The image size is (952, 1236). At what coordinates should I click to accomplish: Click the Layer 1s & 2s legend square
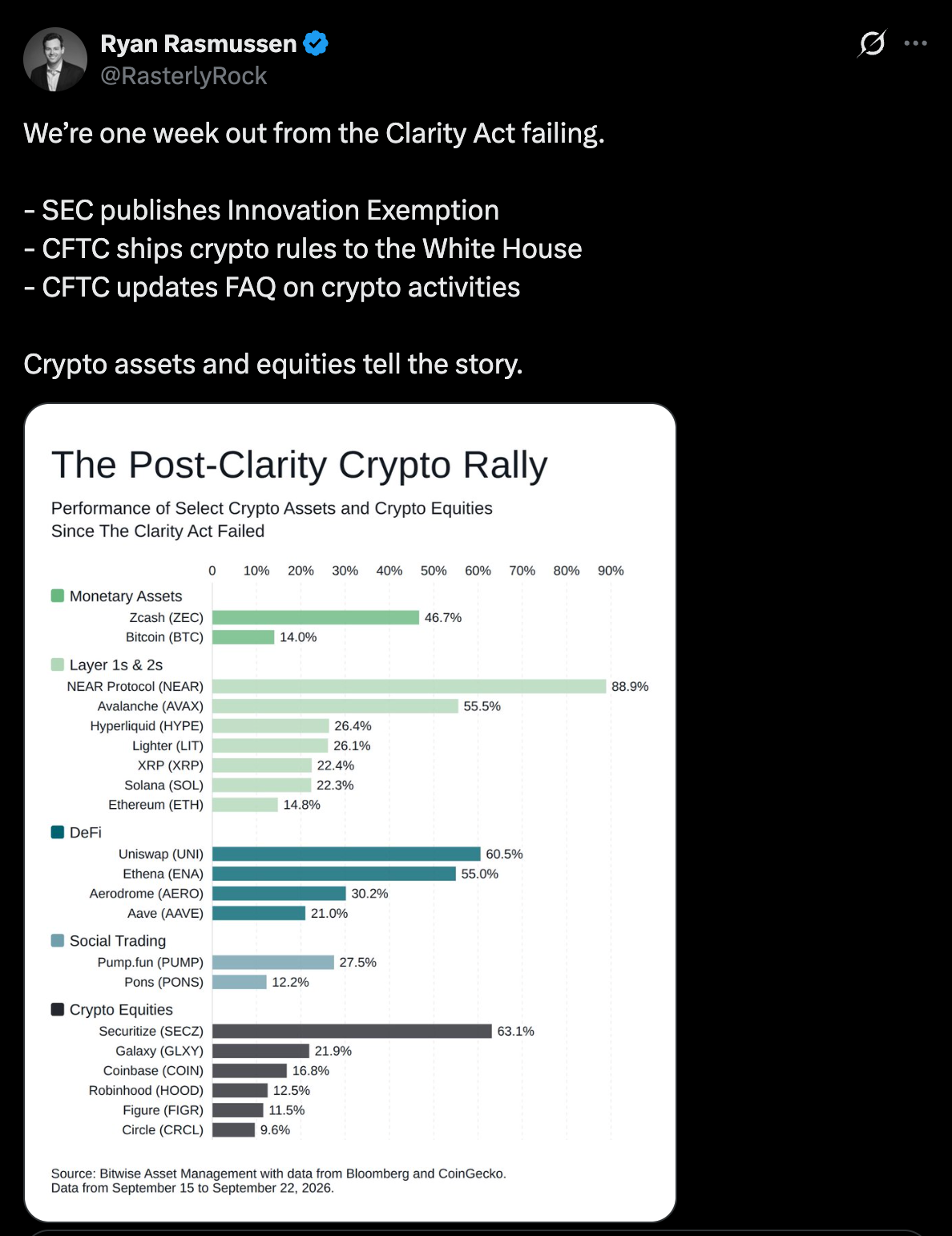point(58,664)
